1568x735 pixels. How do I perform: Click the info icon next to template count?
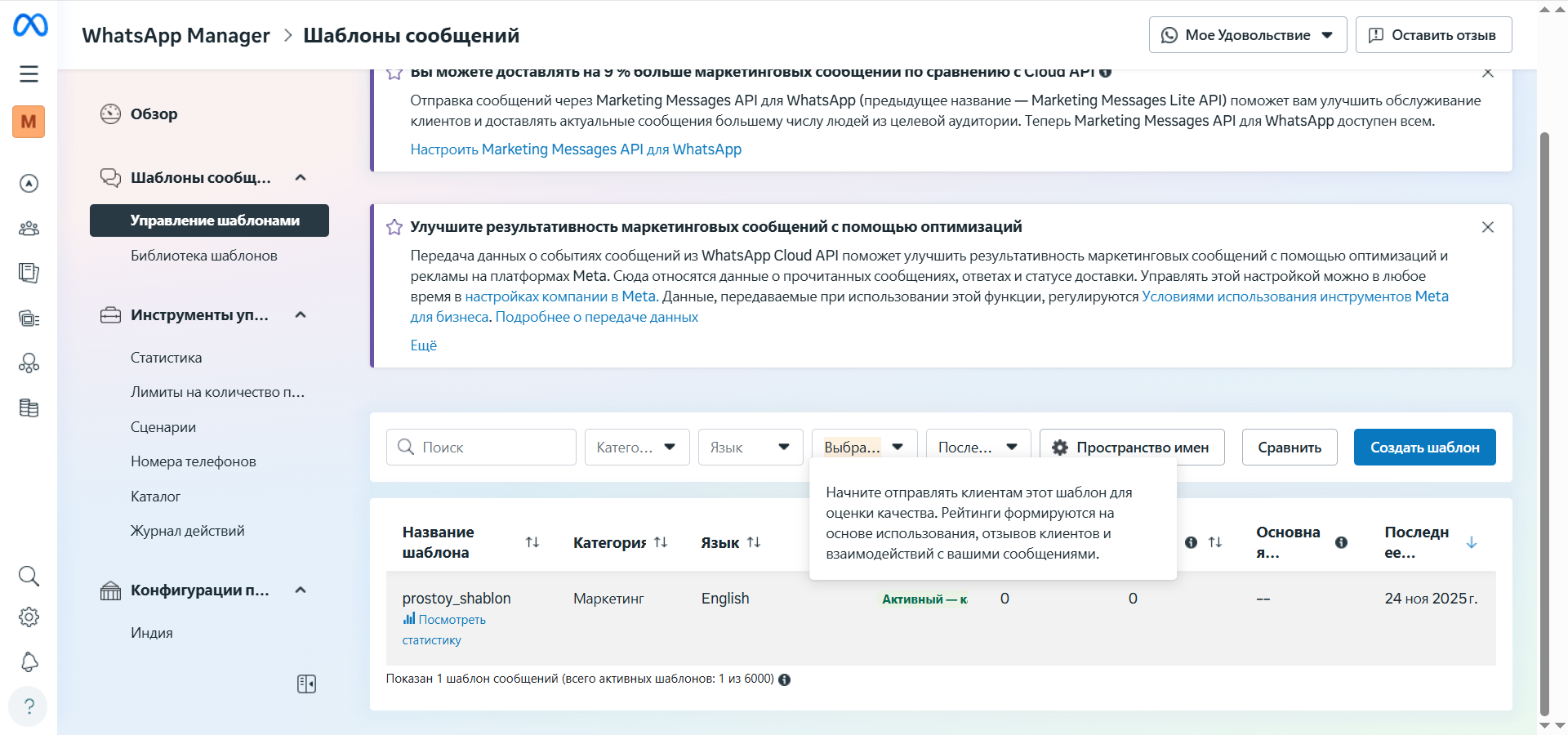[x=785, y=679]
